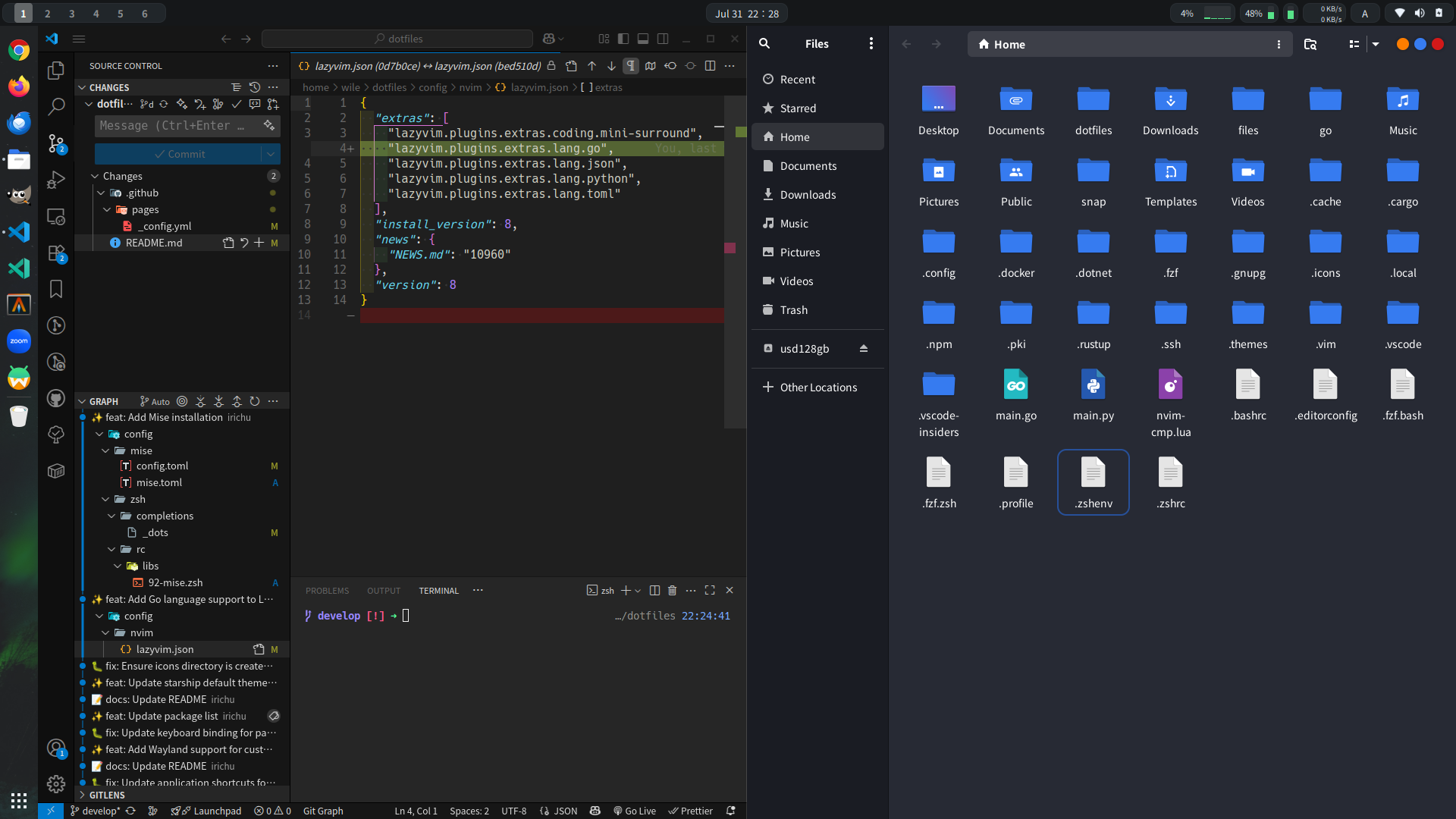Open view options dropdown in Files window

[x=1376, y=44]
